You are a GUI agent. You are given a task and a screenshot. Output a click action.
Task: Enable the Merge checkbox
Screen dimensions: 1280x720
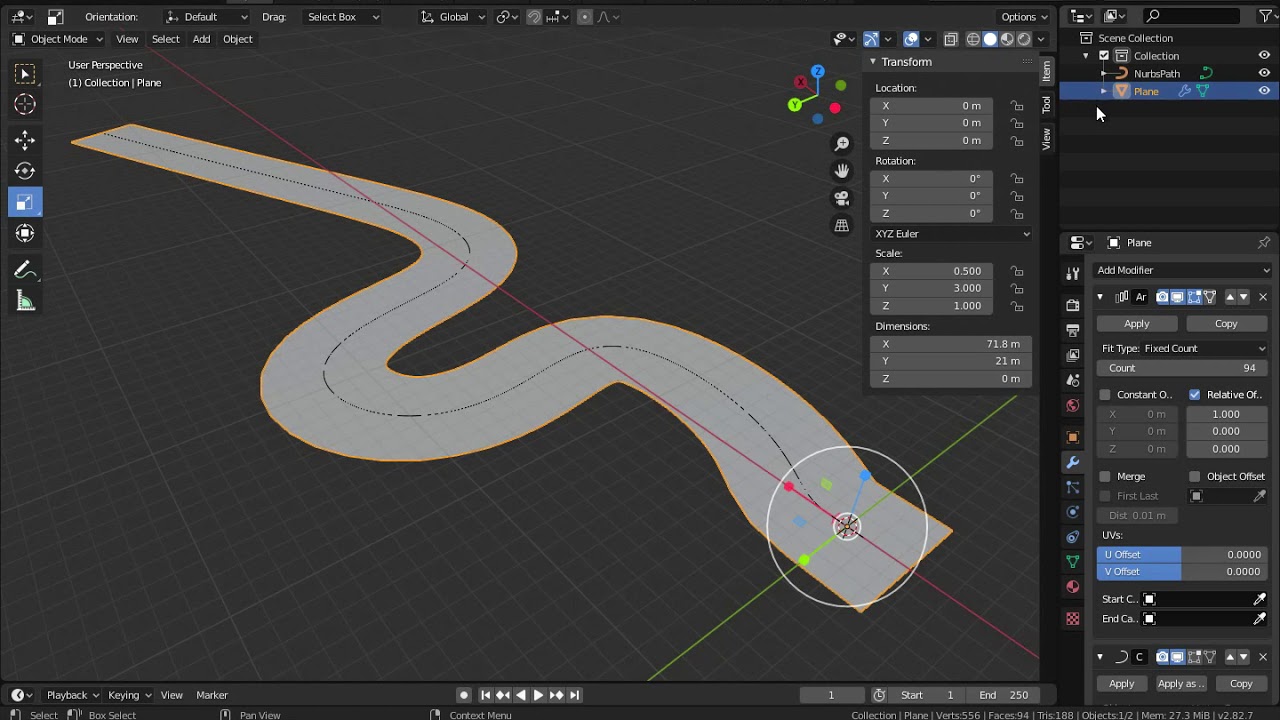(x=1105, y=477)
